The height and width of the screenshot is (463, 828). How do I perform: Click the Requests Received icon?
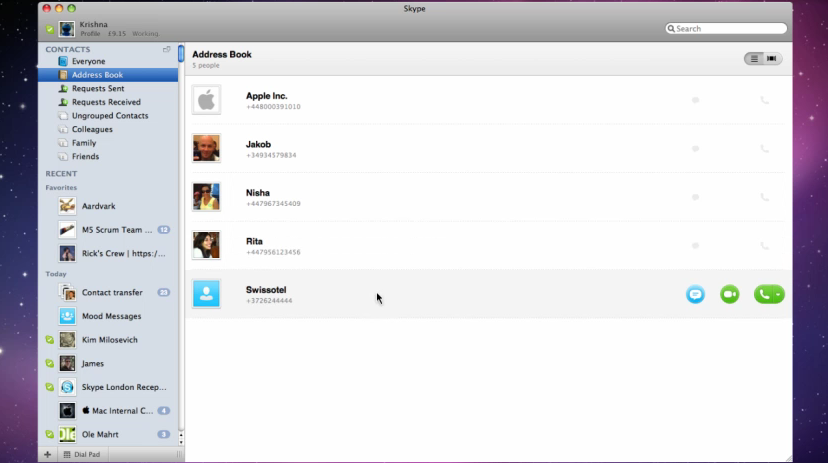point(63,102)
